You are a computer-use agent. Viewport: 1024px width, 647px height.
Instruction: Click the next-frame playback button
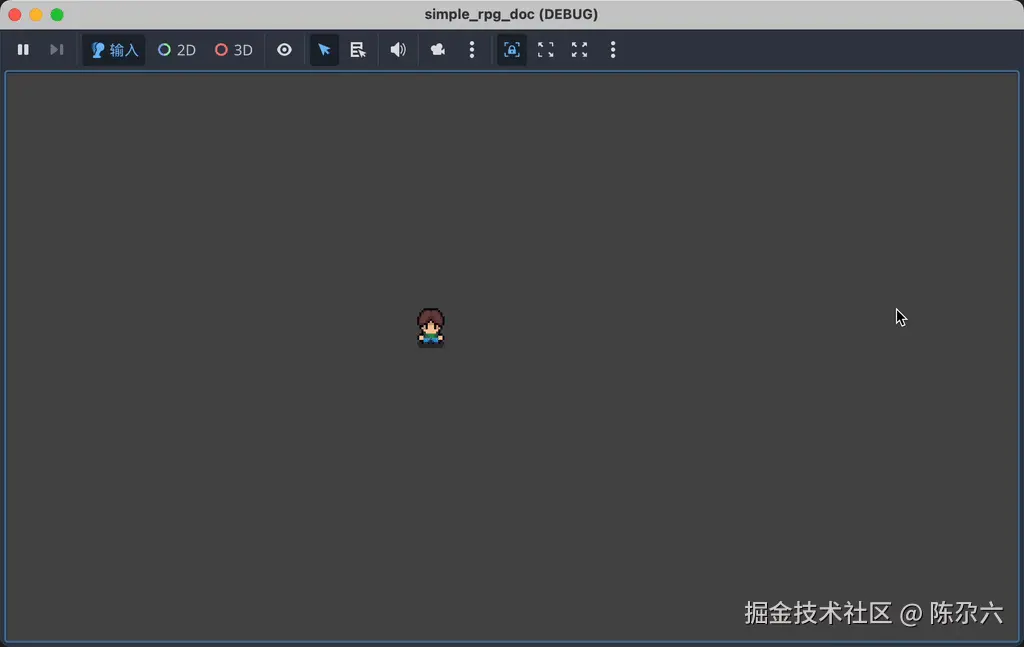pos(56,49)
